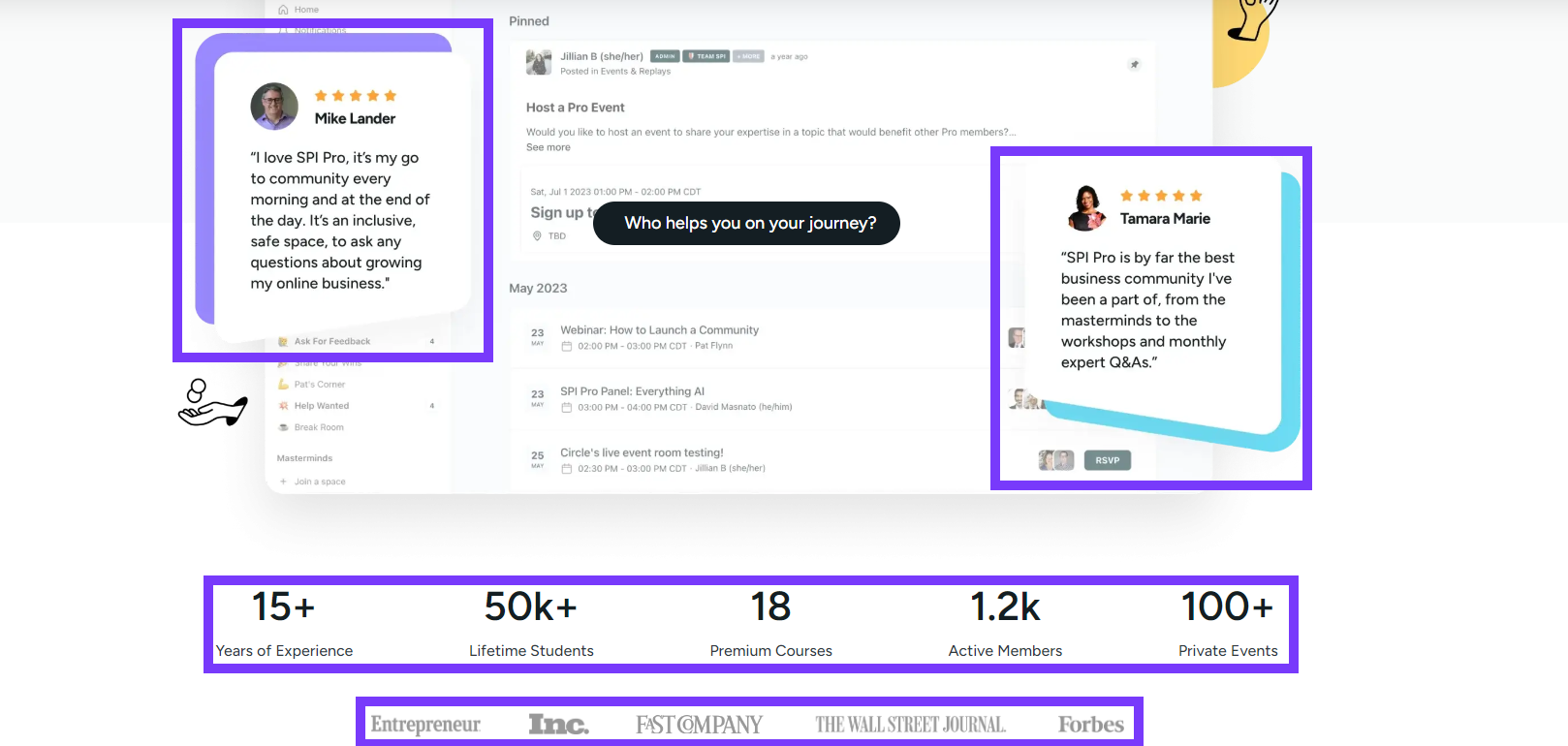
Task: Expand post with See more link
Action: pyautogui.click(x=549, y=147)
